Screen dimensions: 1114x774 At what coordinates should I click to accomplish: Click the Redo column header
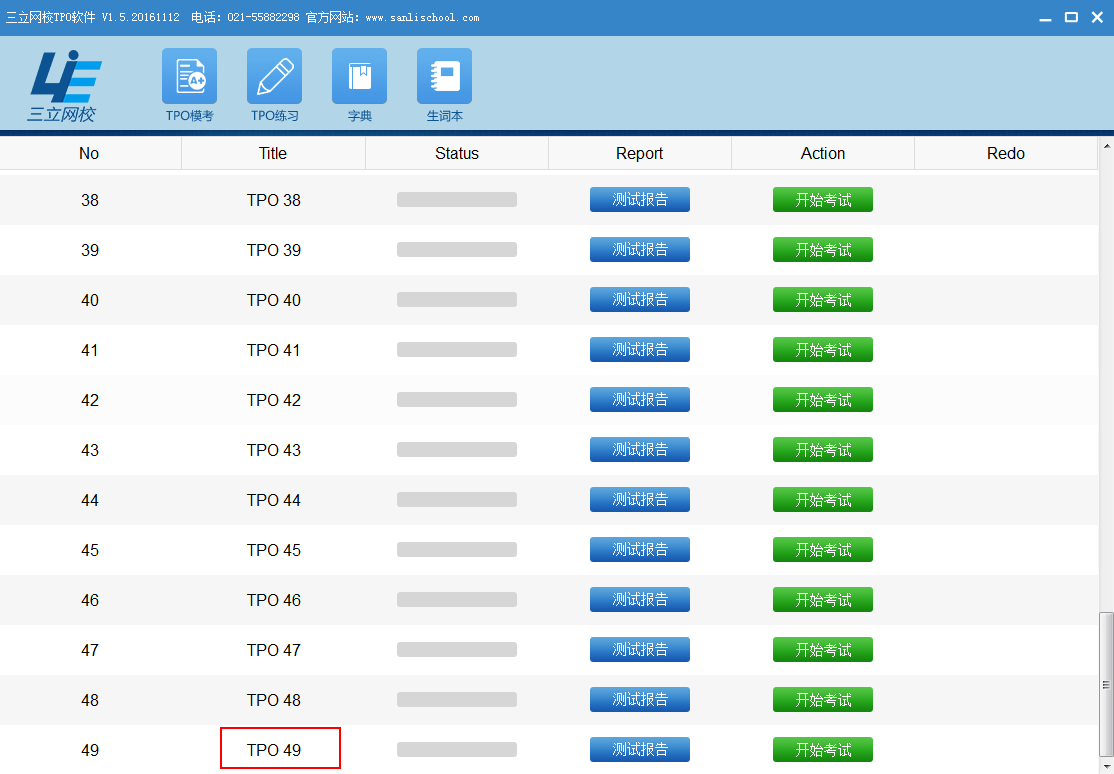1006,154
